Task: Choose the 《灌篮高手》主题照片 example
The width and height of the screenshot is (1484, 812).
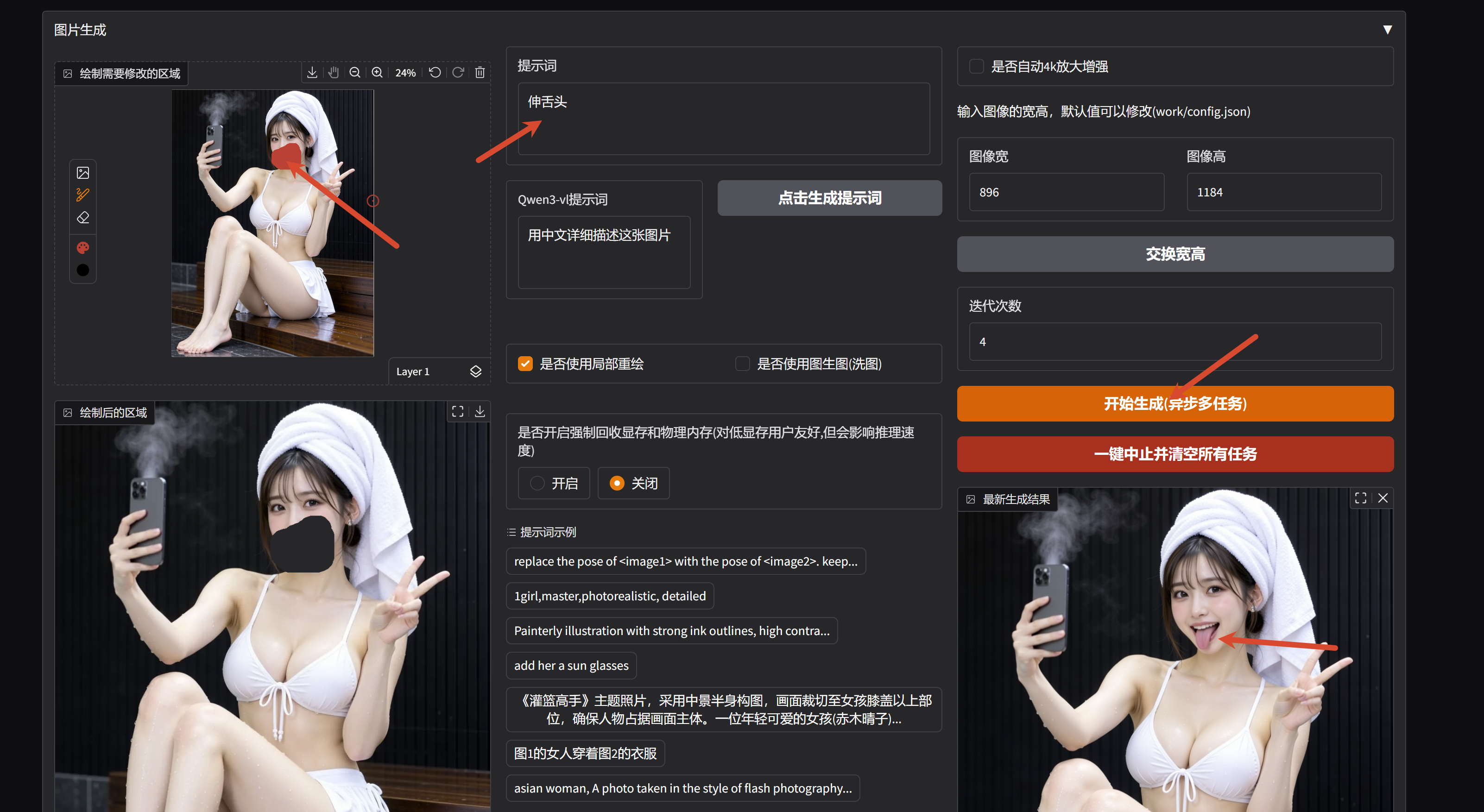Action: tap(724, 710)
